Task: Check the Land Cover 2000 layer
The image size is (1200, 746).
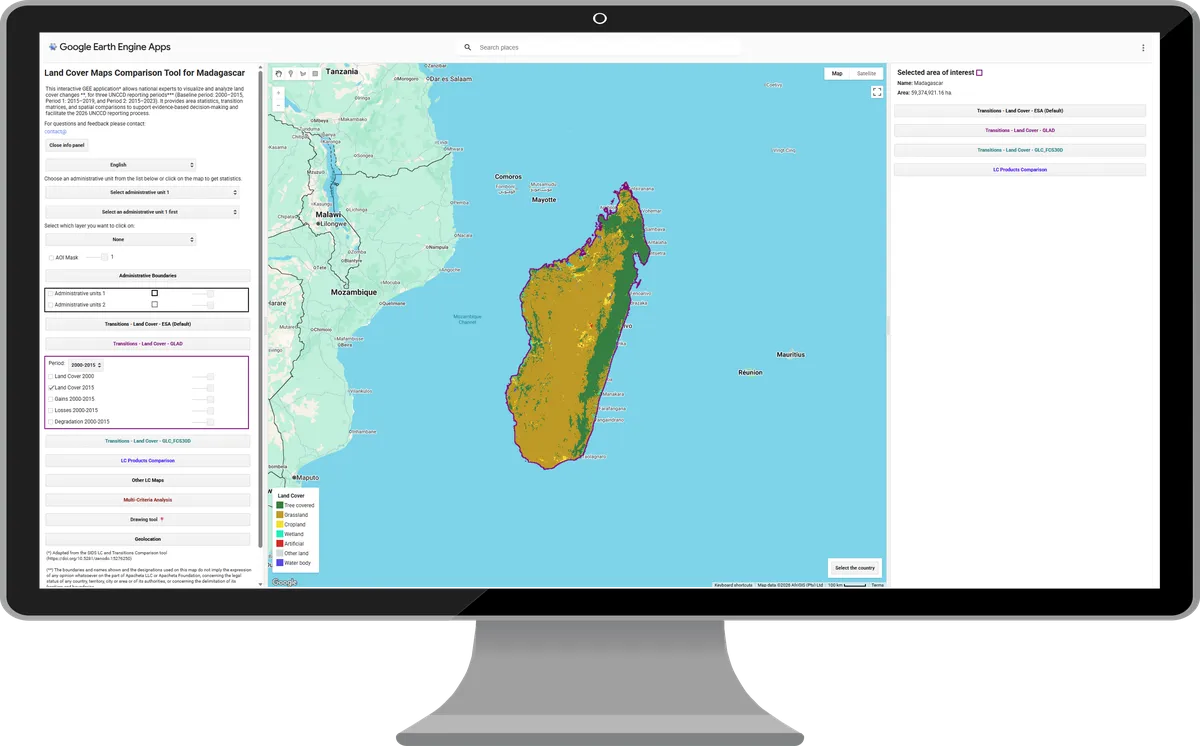Action: 51,376
